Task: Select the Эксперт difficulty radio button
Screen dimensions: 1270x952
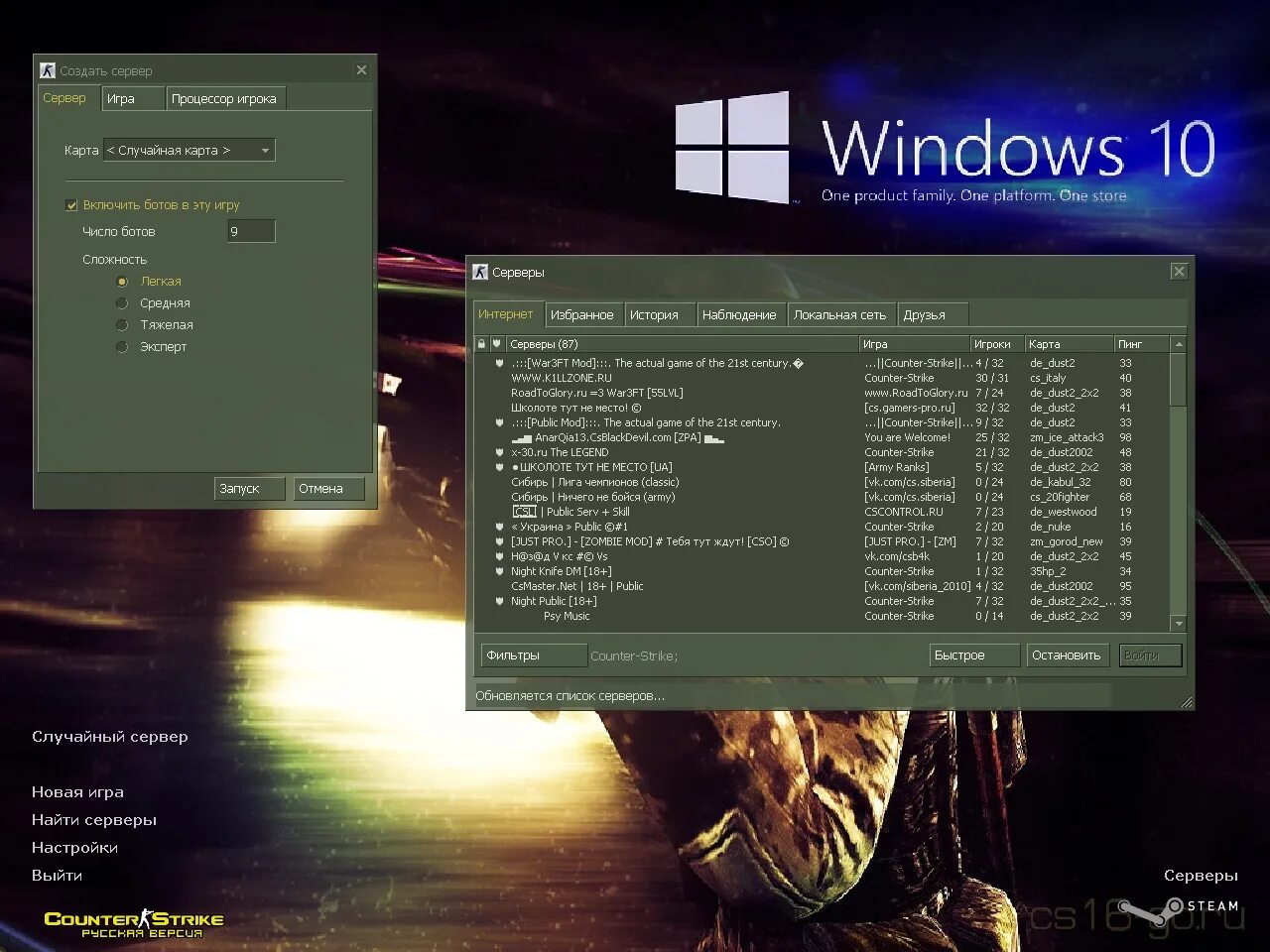Action: tap(122, 347)
